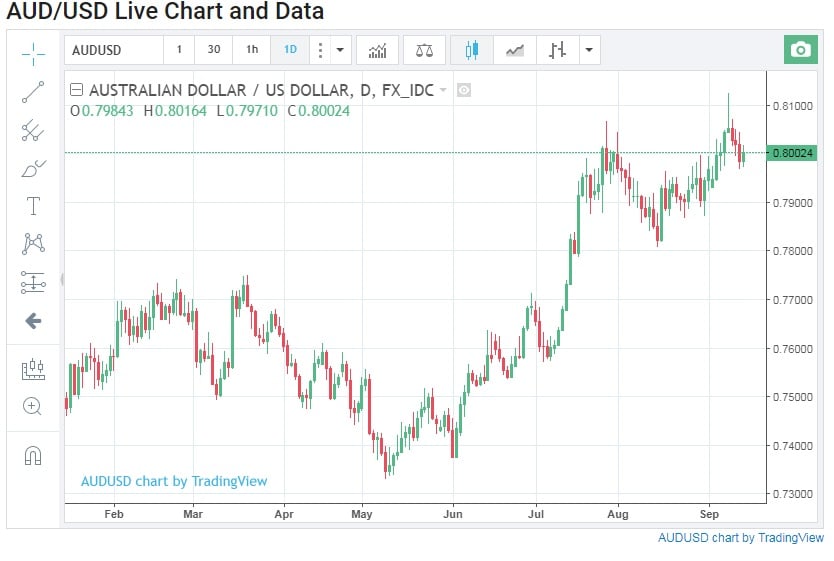Select the crosshair cursor tool
The image size is (834, 561).
click(x=33, y=53)
